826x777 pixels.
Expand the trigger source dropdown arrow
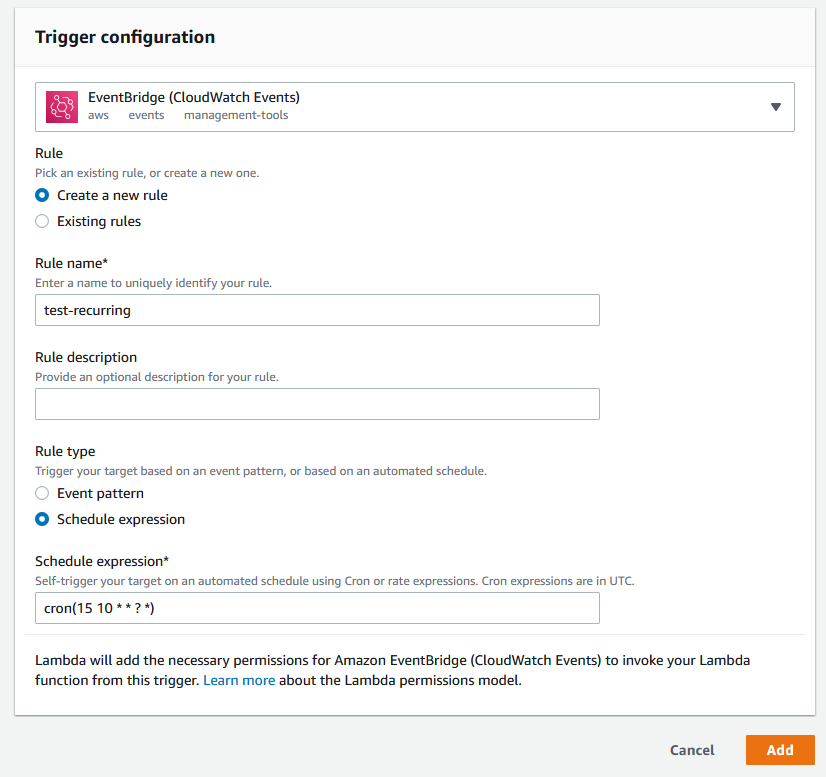click(775, 107)
